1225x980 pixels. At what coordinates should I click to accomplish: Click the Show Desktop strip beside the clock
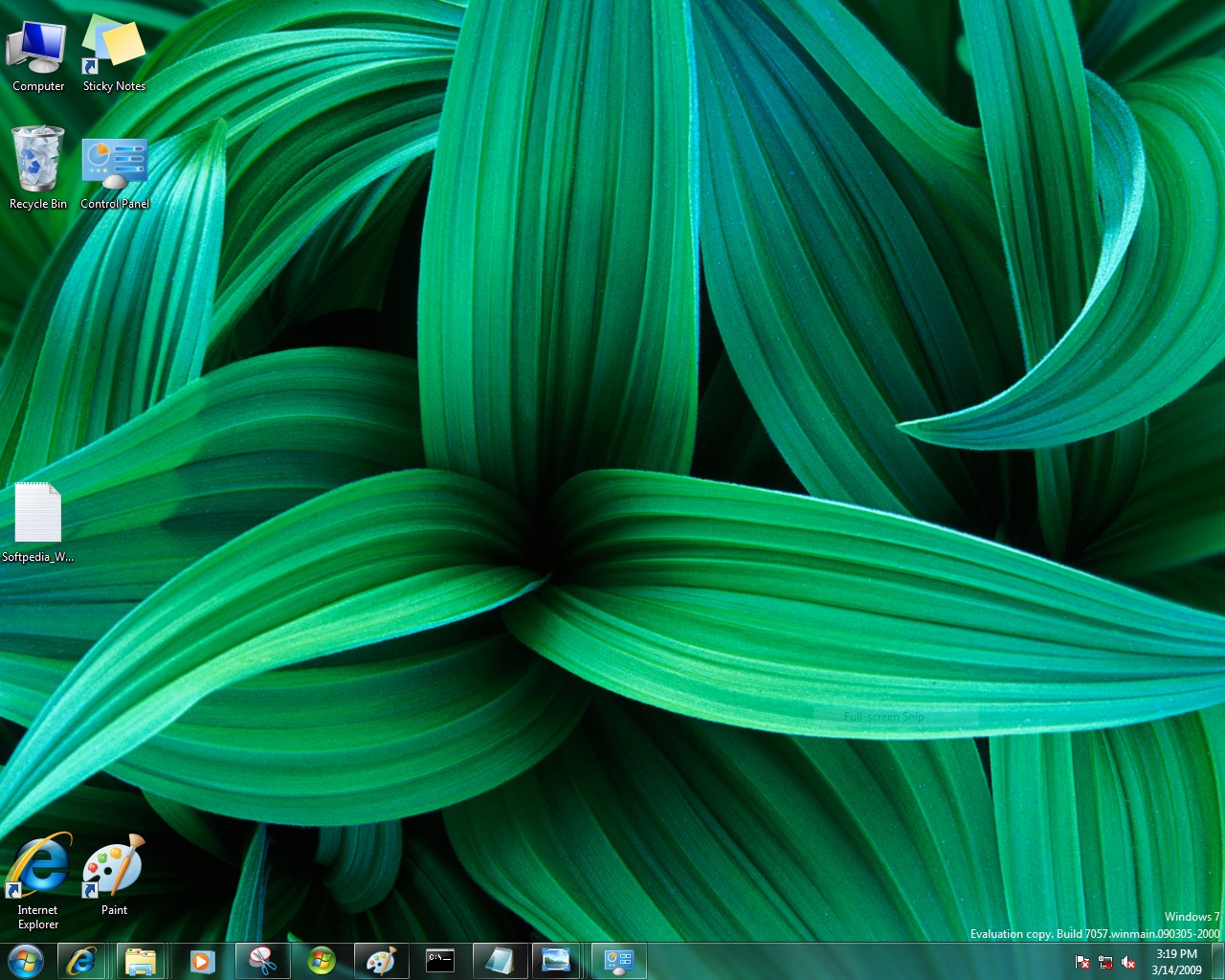click(x=1218, y=961)
